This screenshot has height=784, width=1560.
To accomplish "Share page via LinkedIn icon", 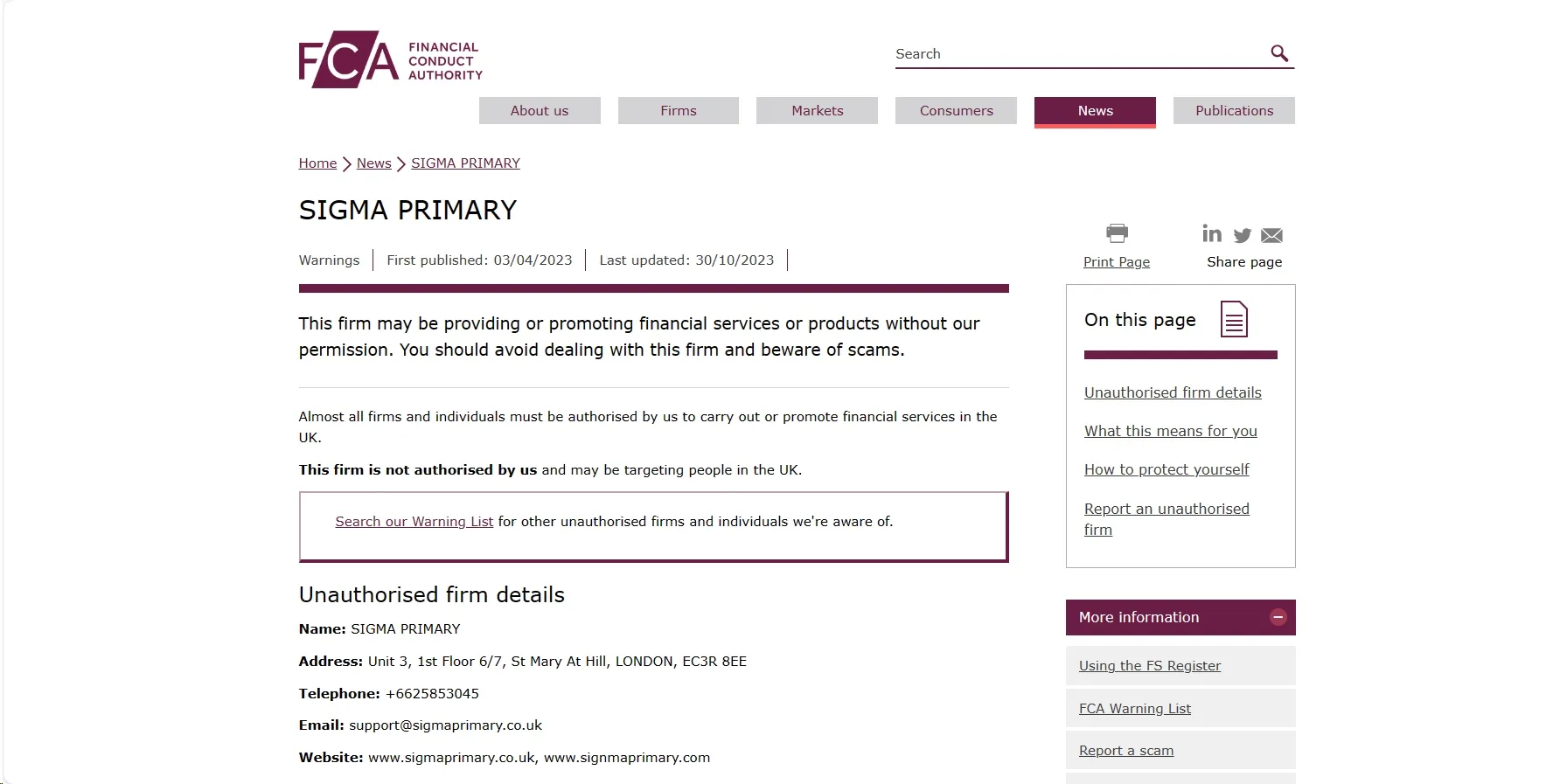I will [x=1212, y=233].
